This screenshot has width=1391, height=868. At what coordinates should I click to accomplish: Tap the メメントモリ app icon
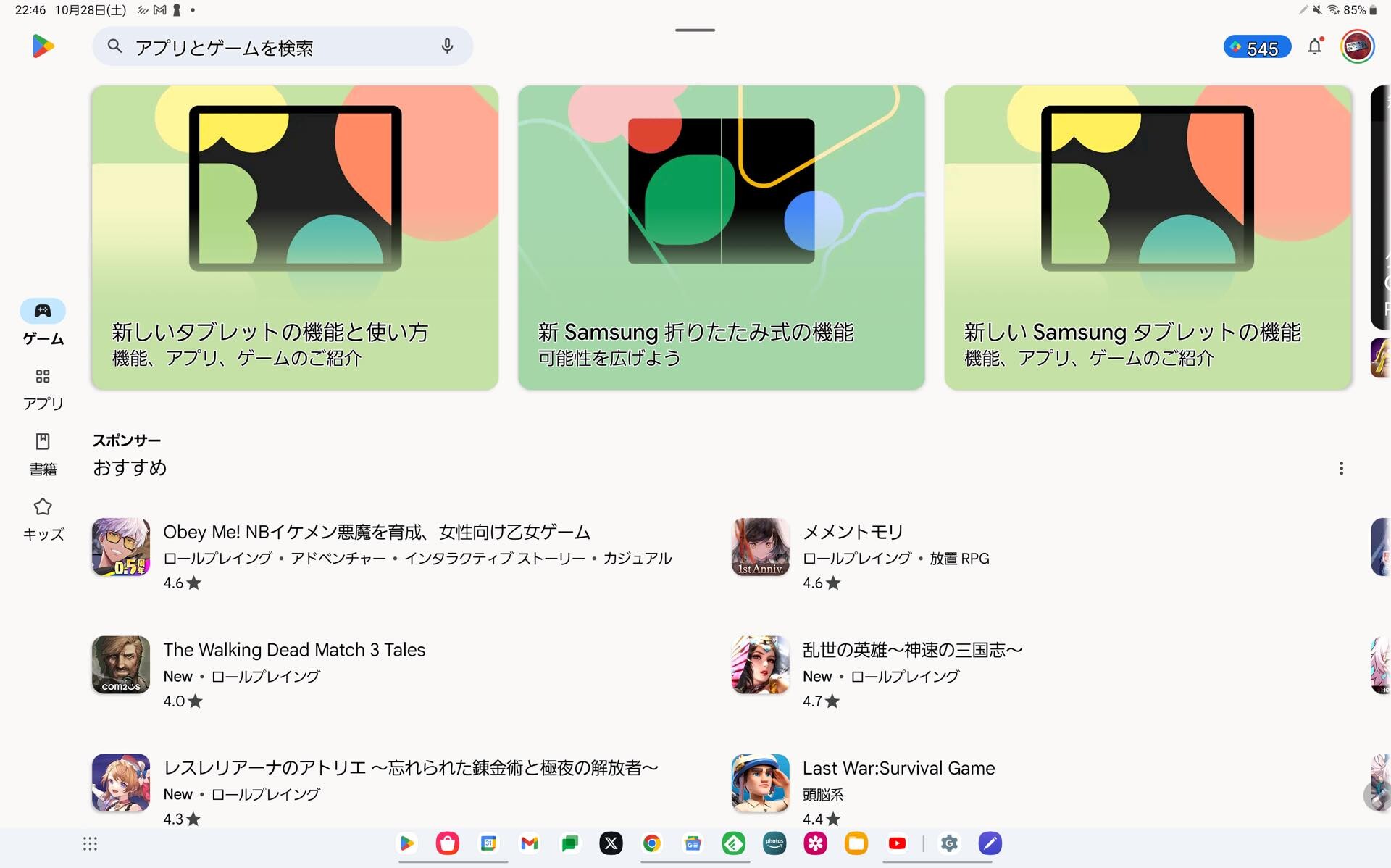point(760,546)
